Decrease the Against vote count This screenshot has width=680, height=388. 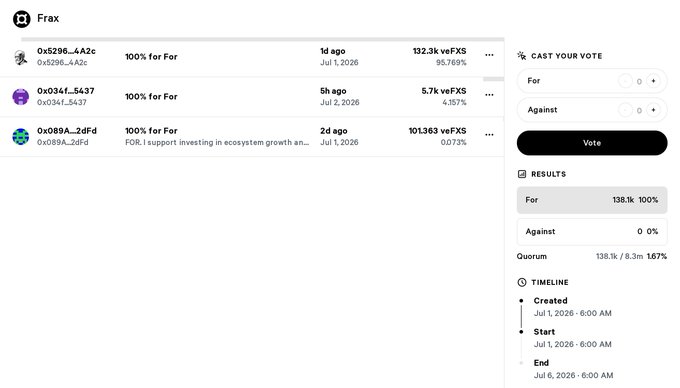pos(625,110)
